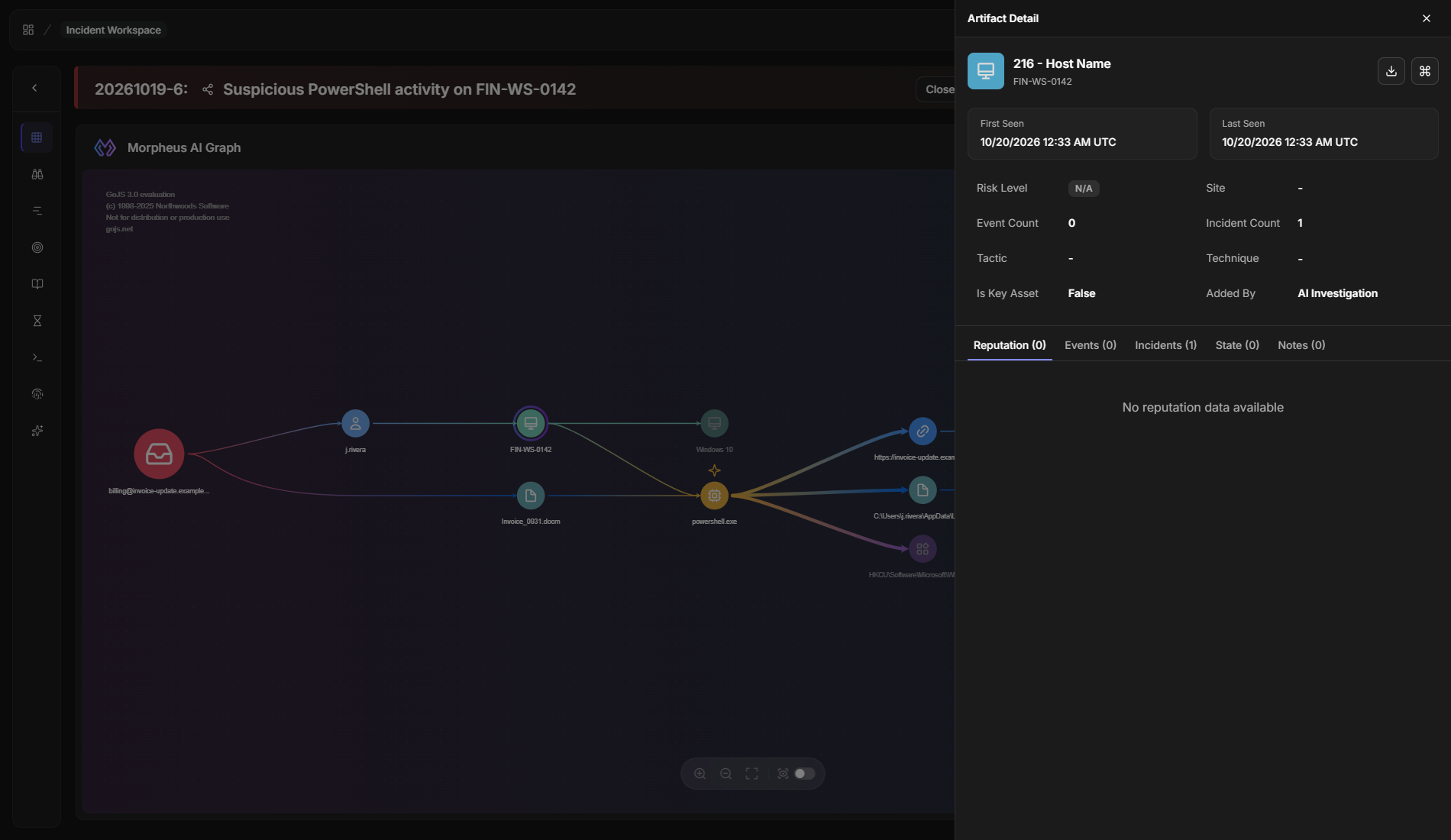
Task: Switch to the Events (0) tab
Action: (x=1091, y=345)
